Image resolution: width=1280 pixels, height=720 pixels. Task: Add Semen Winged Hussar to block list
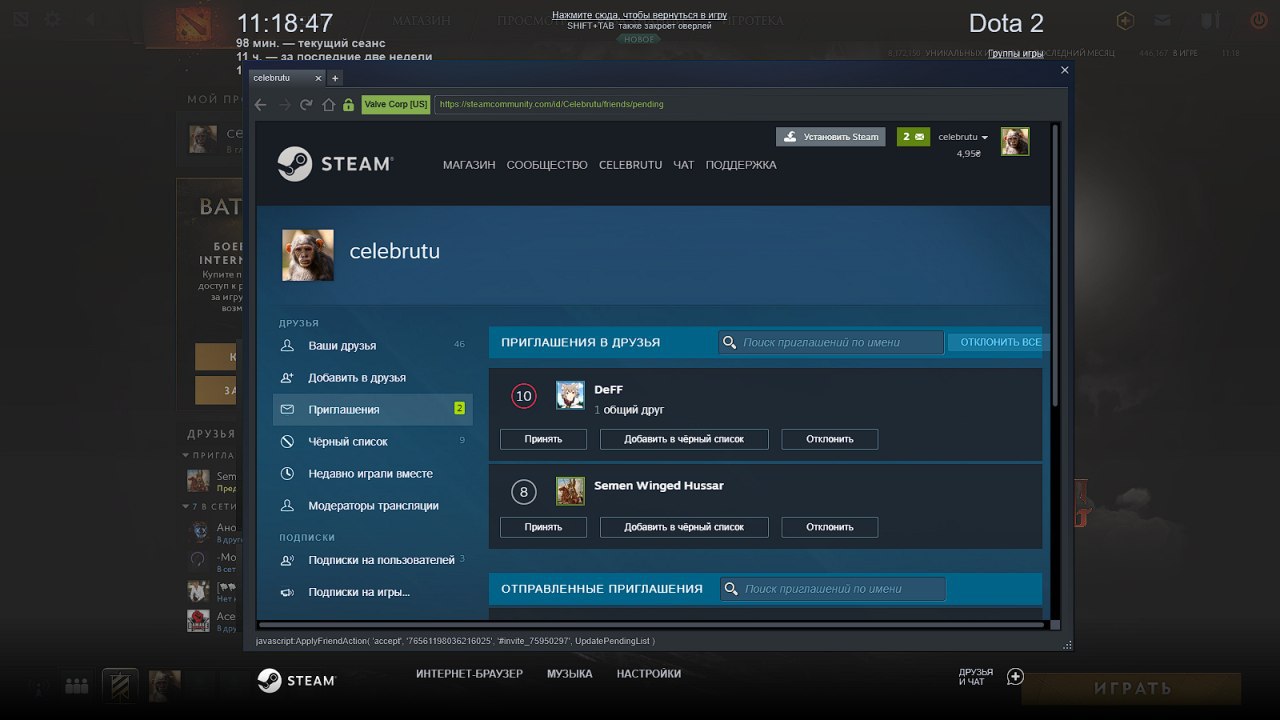click(684, 527)
